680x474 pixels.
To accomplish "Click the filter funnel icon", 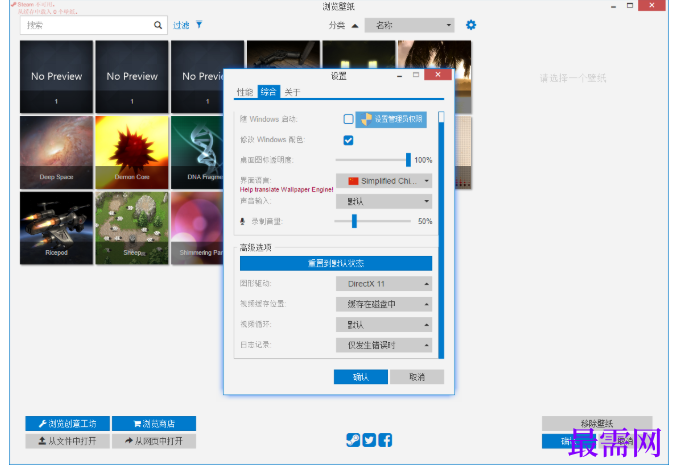I will [x=199, y=25].
